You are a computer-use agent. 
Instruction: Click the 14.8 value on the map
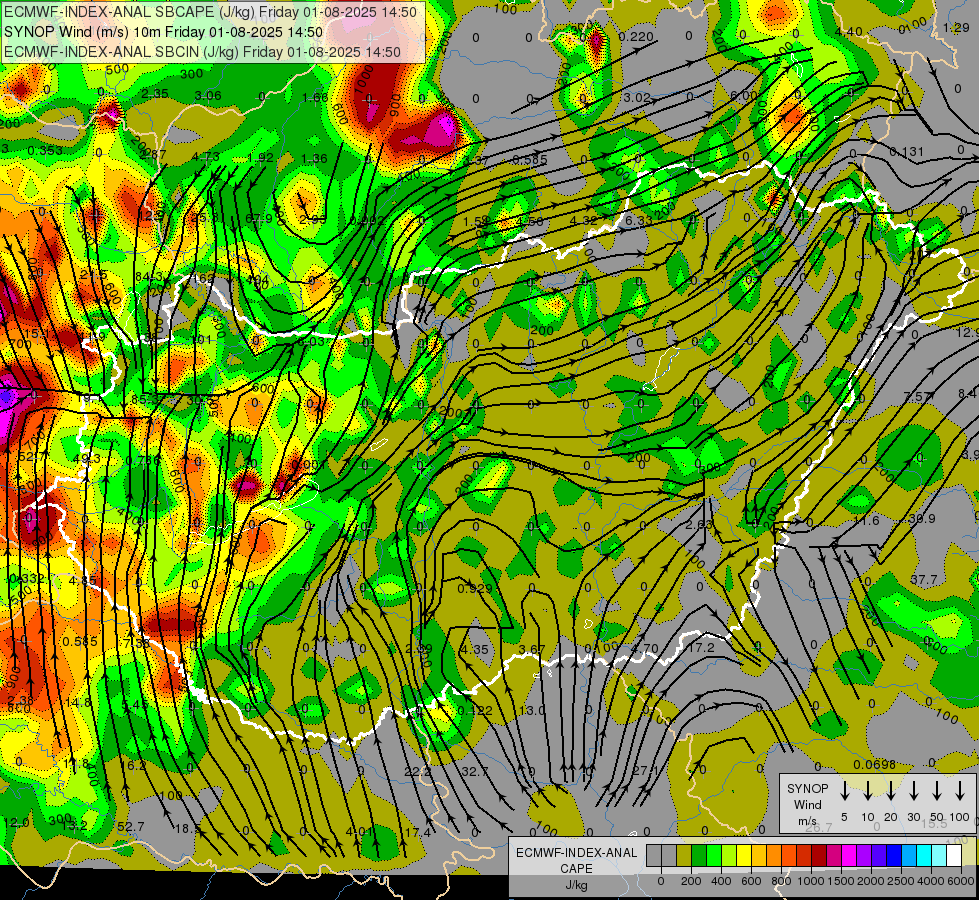pyautogui.click(x=78, y=703)
